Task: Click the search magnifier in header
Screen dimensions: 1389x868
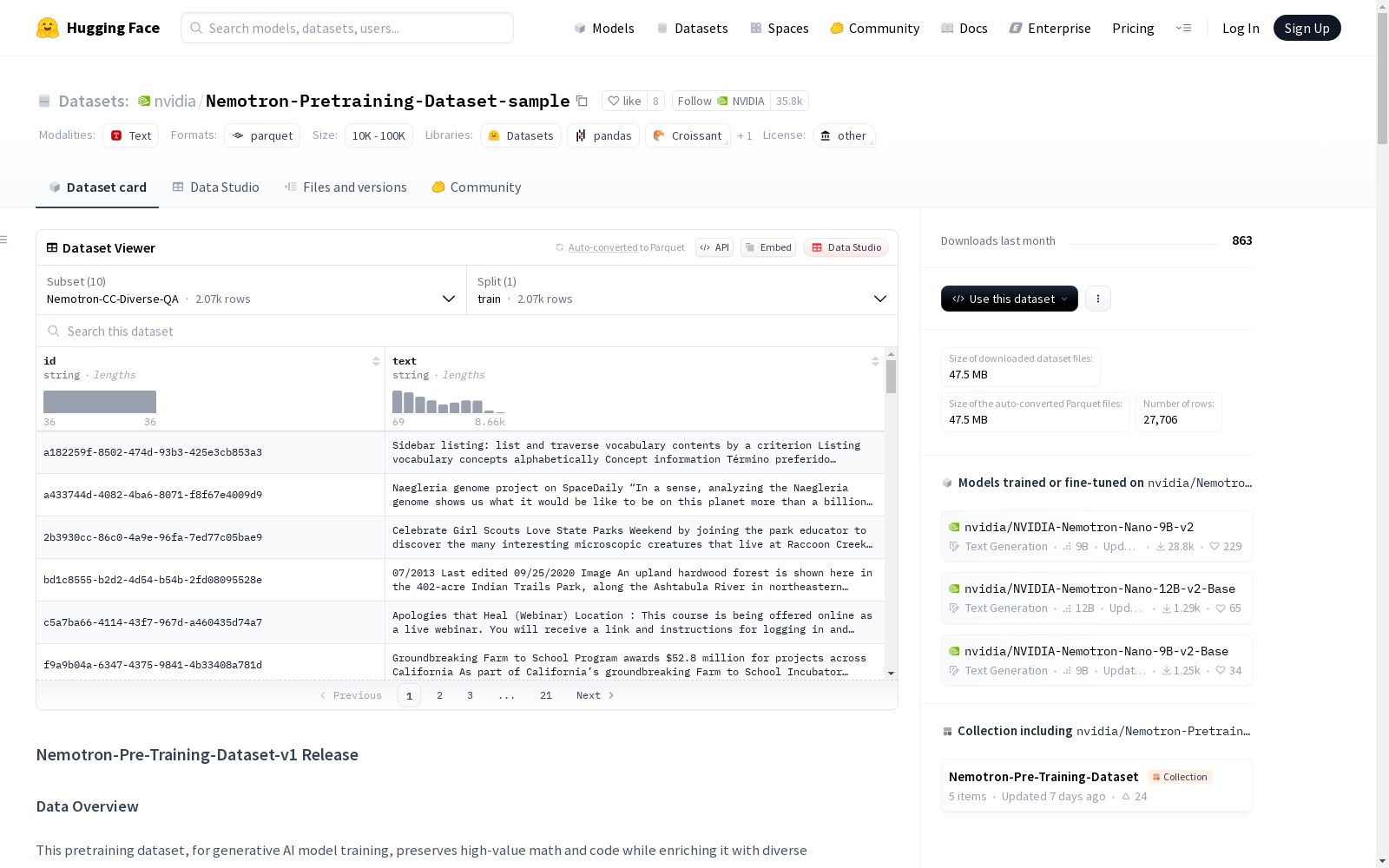Action: pos(196,28)
